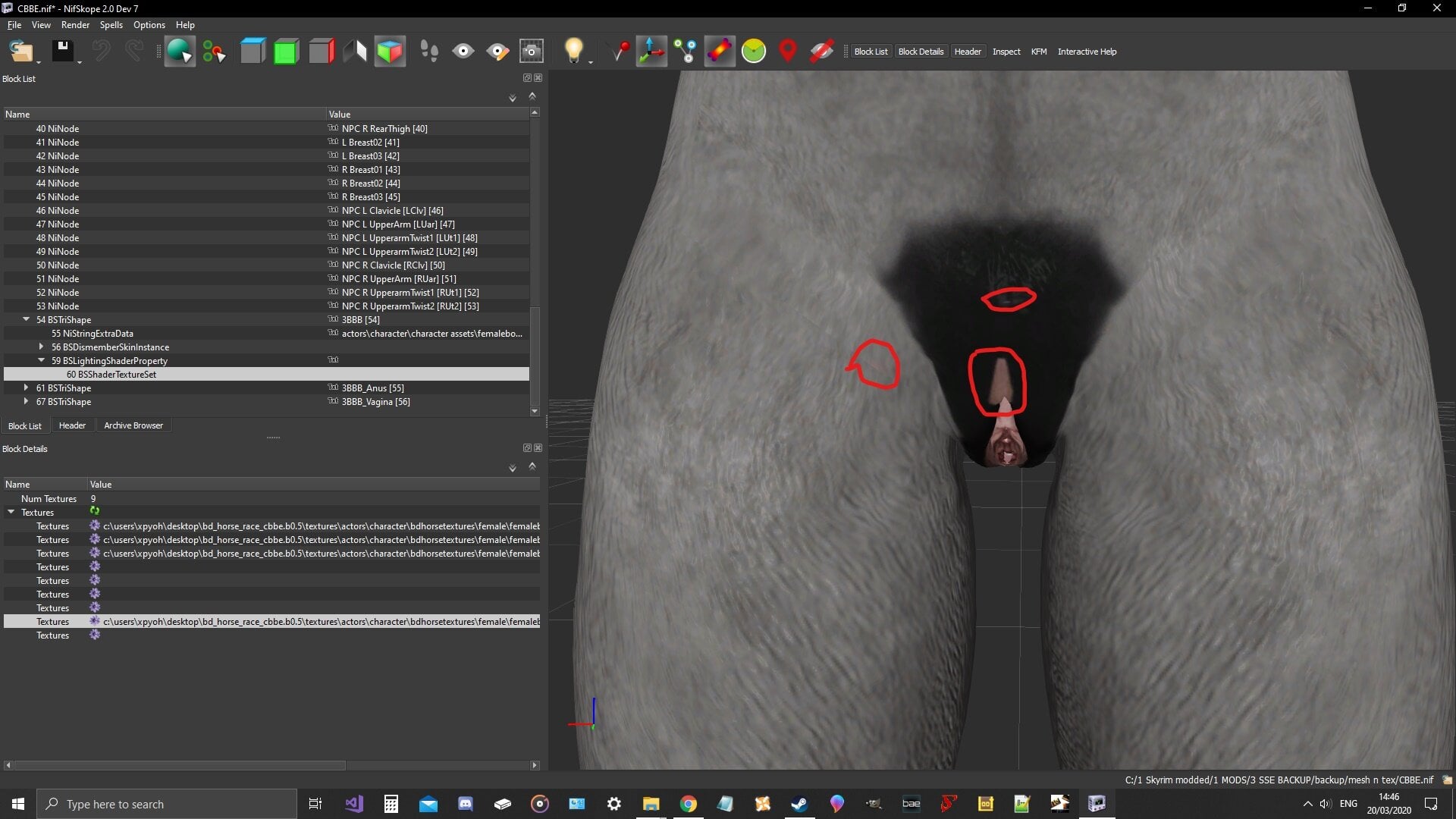Click the load view eye icon
The height and width of the screenshot is (819, 1456).
463,52
